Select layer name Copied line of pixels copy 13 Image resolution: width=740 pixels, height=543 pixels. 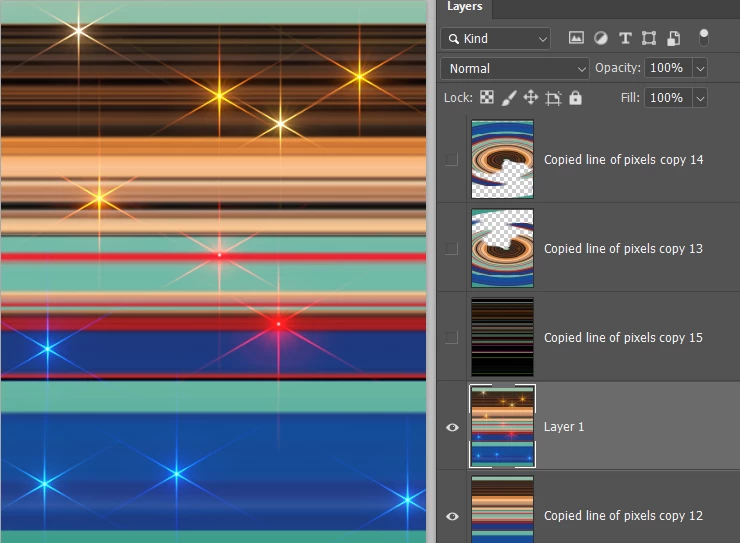coord(623,248)
